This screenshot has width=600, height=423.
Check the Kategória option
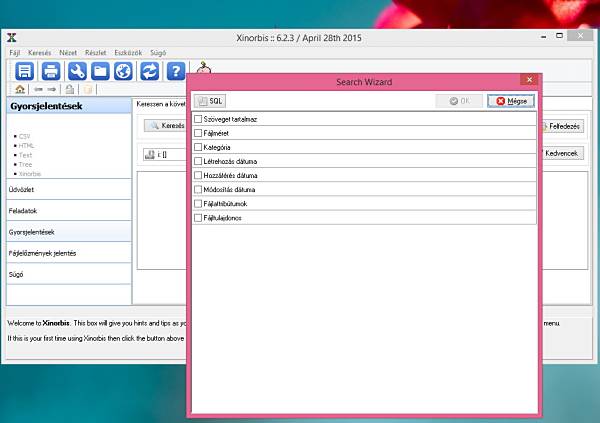click(x=198, y=147)
